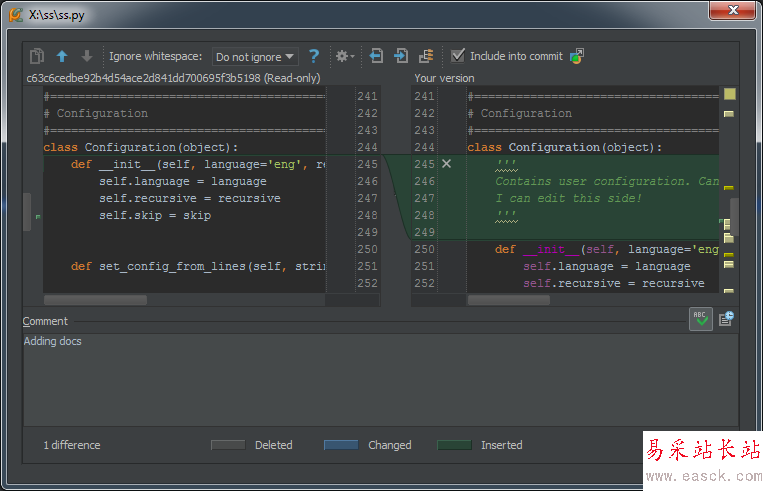Screen dimensions: 763x491
Task: Click into the Comment text area
Action: click(381, 380)
